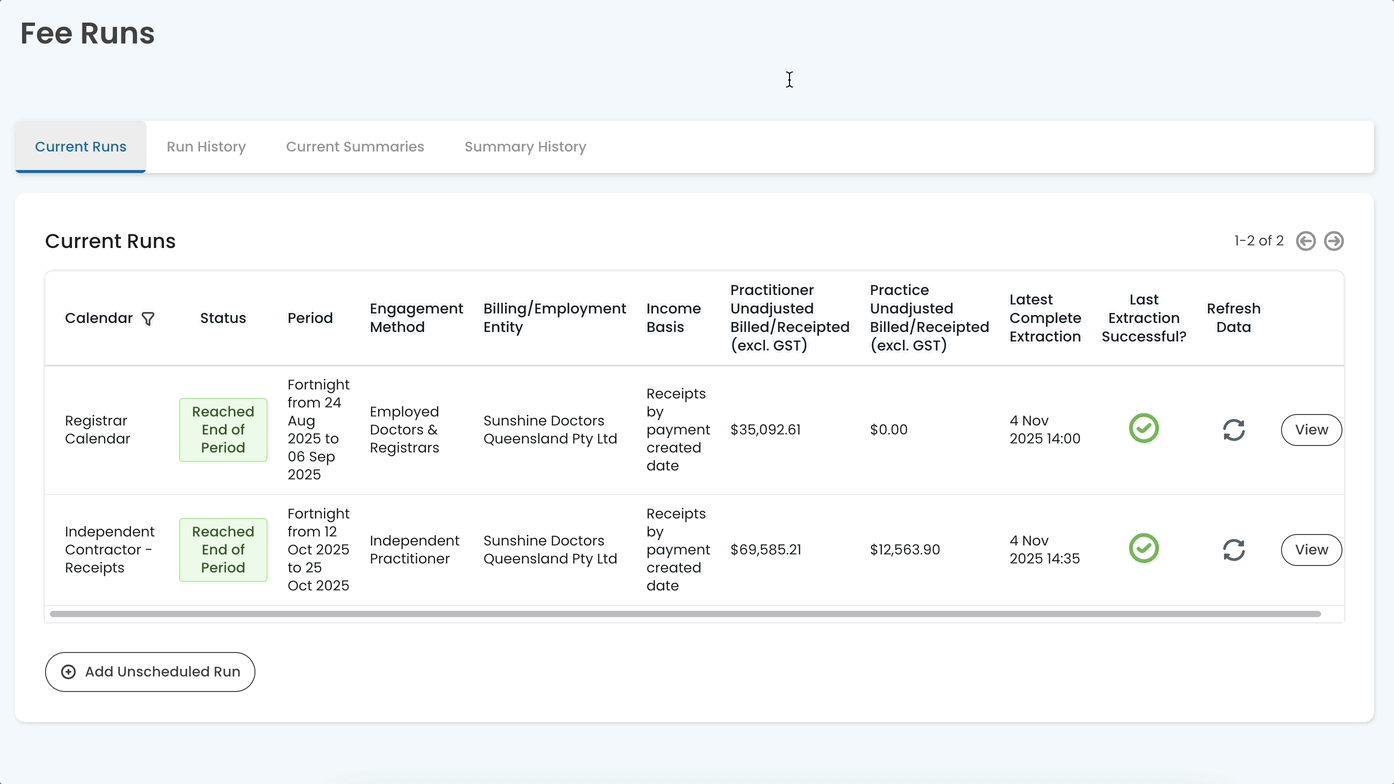Screen dimensions: 1394x784
Task: Switch to the Run History tab
Action: (x=206, y=147)
